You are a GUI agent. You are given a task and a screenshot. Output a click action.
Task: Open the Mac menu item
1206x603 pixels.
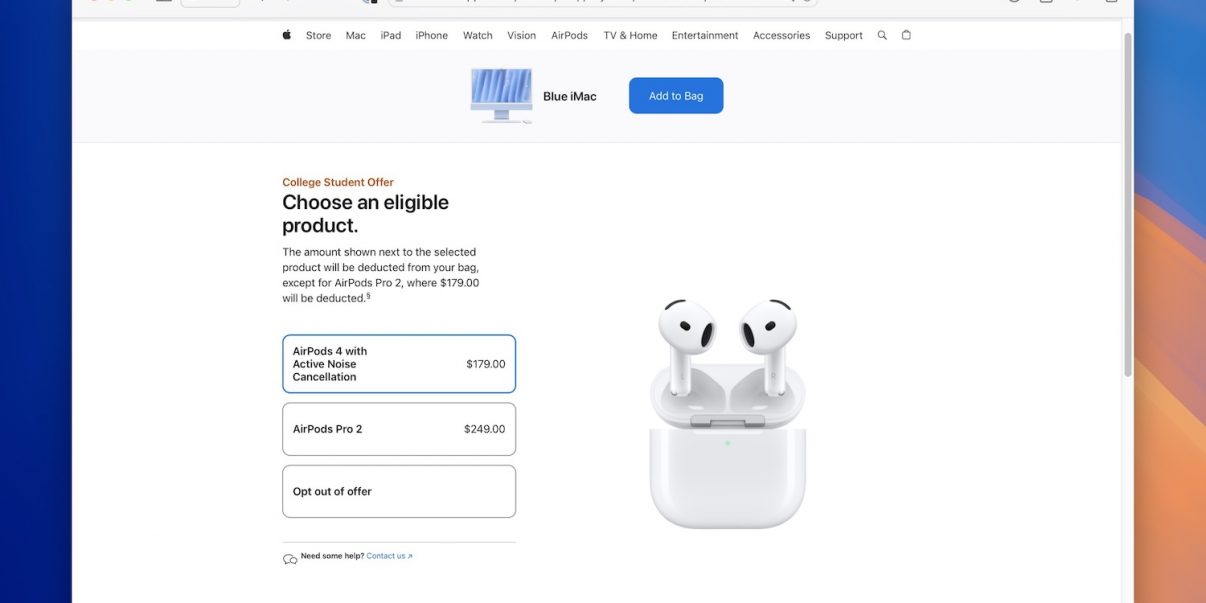click(356, 35)
